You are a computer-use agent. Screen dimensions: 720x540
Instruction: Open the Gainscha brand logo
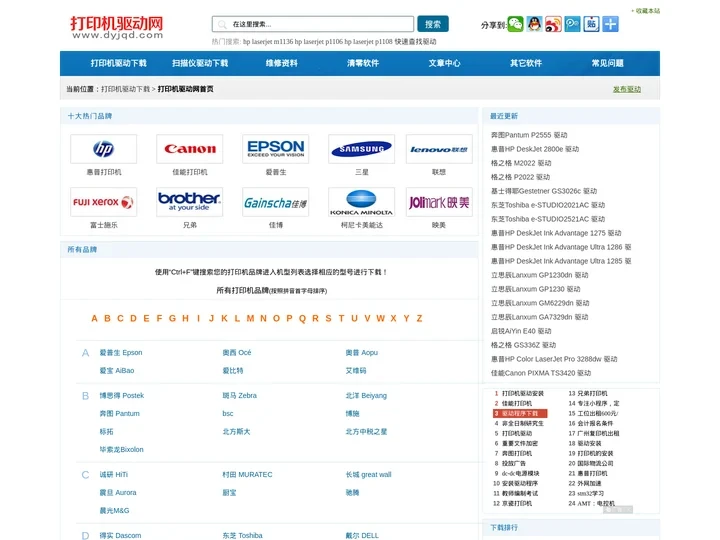(276, 202)
